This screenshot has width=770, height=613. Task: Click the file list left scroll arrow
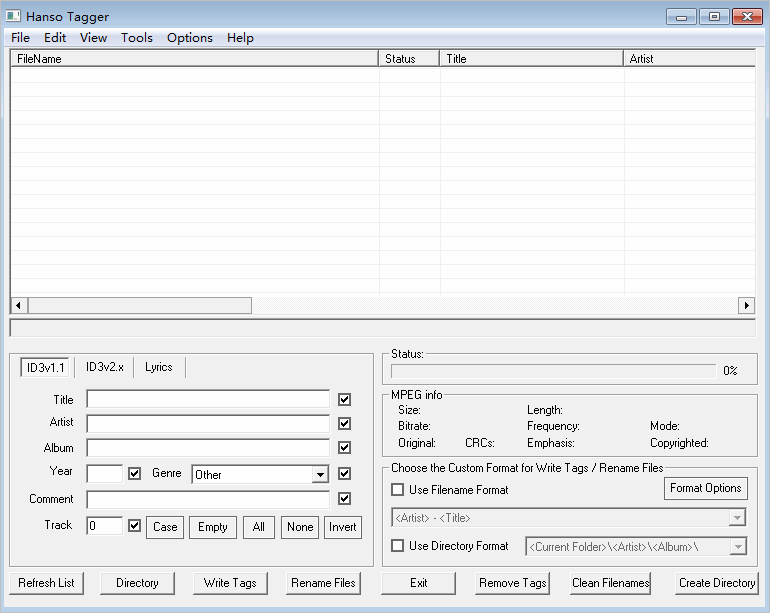click(19, 305)
